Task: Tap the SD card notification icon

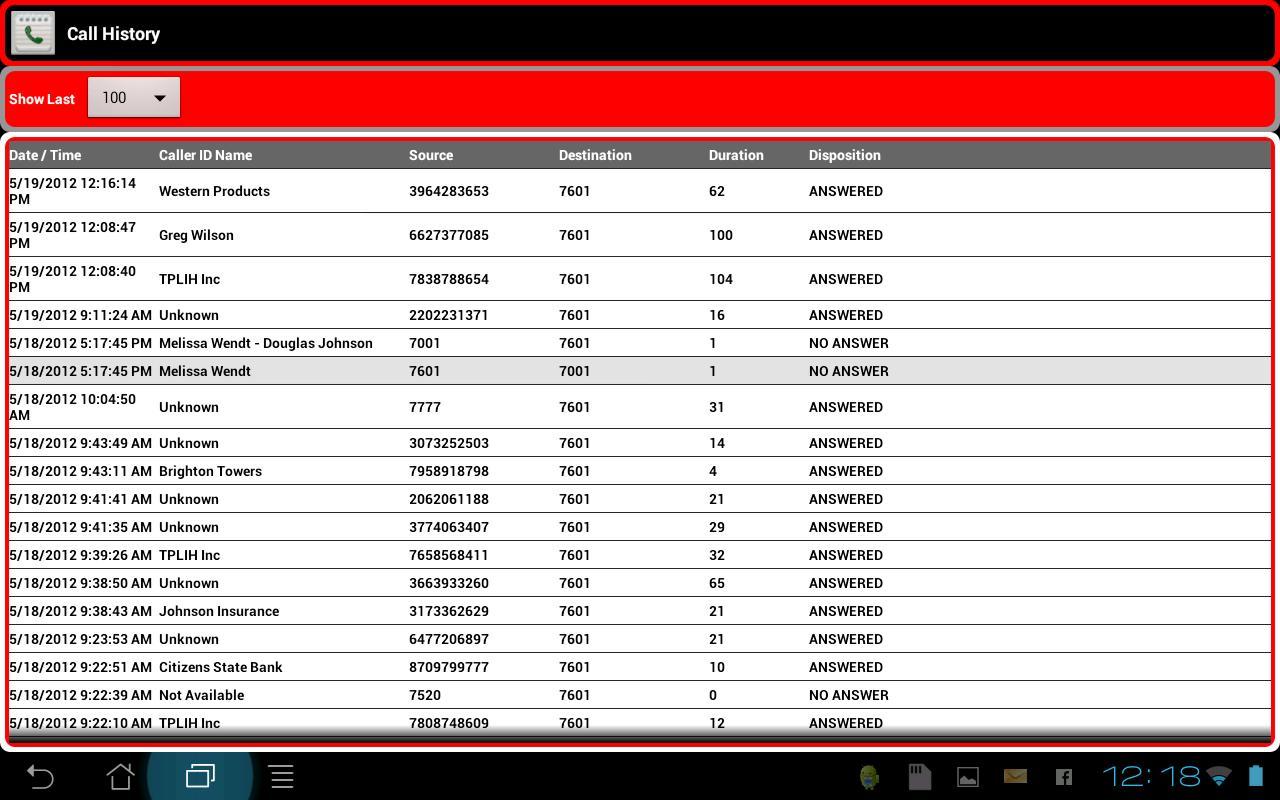Action: (918, 775)
